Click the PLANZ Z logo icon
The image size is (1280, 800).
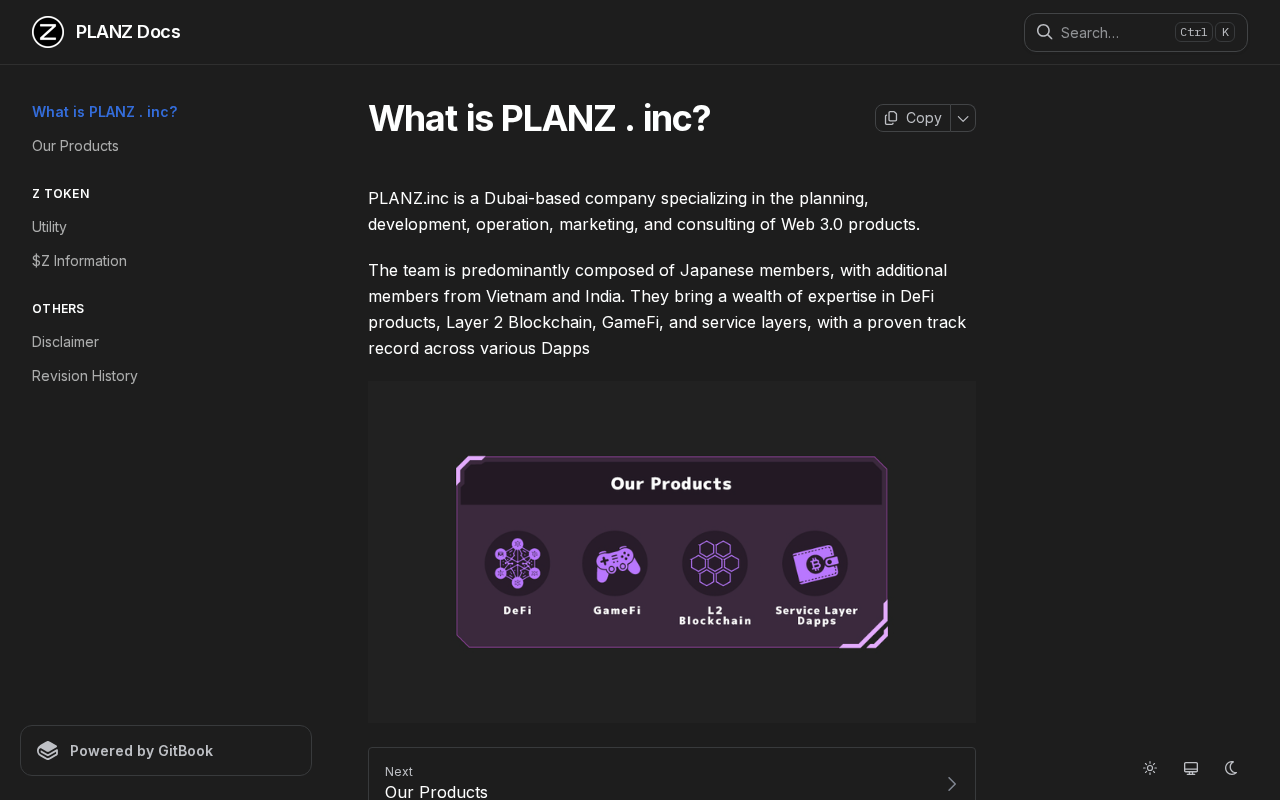[x=48, y=32]
